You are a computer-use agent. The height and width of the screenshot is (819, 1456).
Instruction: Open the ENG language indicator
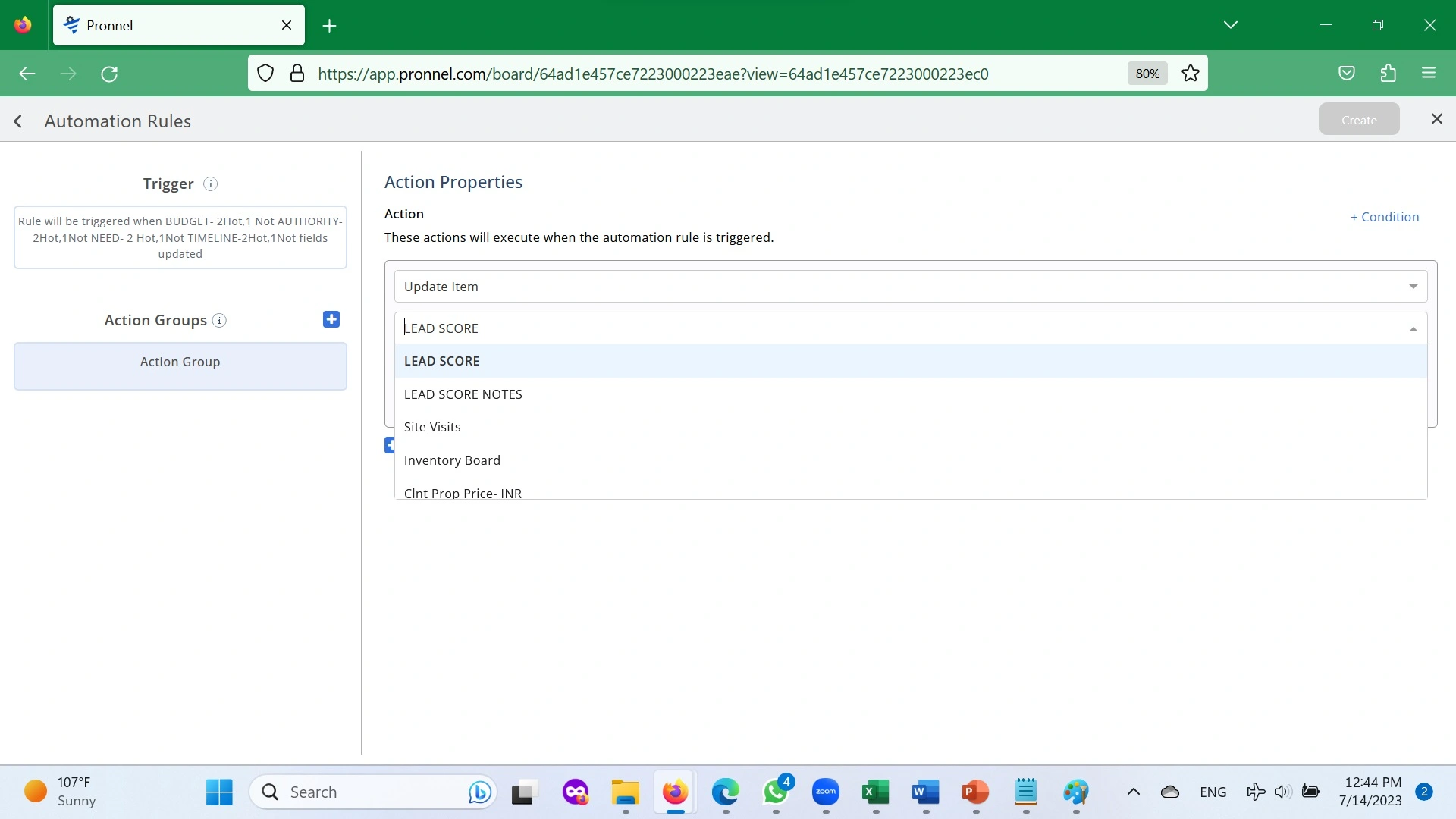1213,792
